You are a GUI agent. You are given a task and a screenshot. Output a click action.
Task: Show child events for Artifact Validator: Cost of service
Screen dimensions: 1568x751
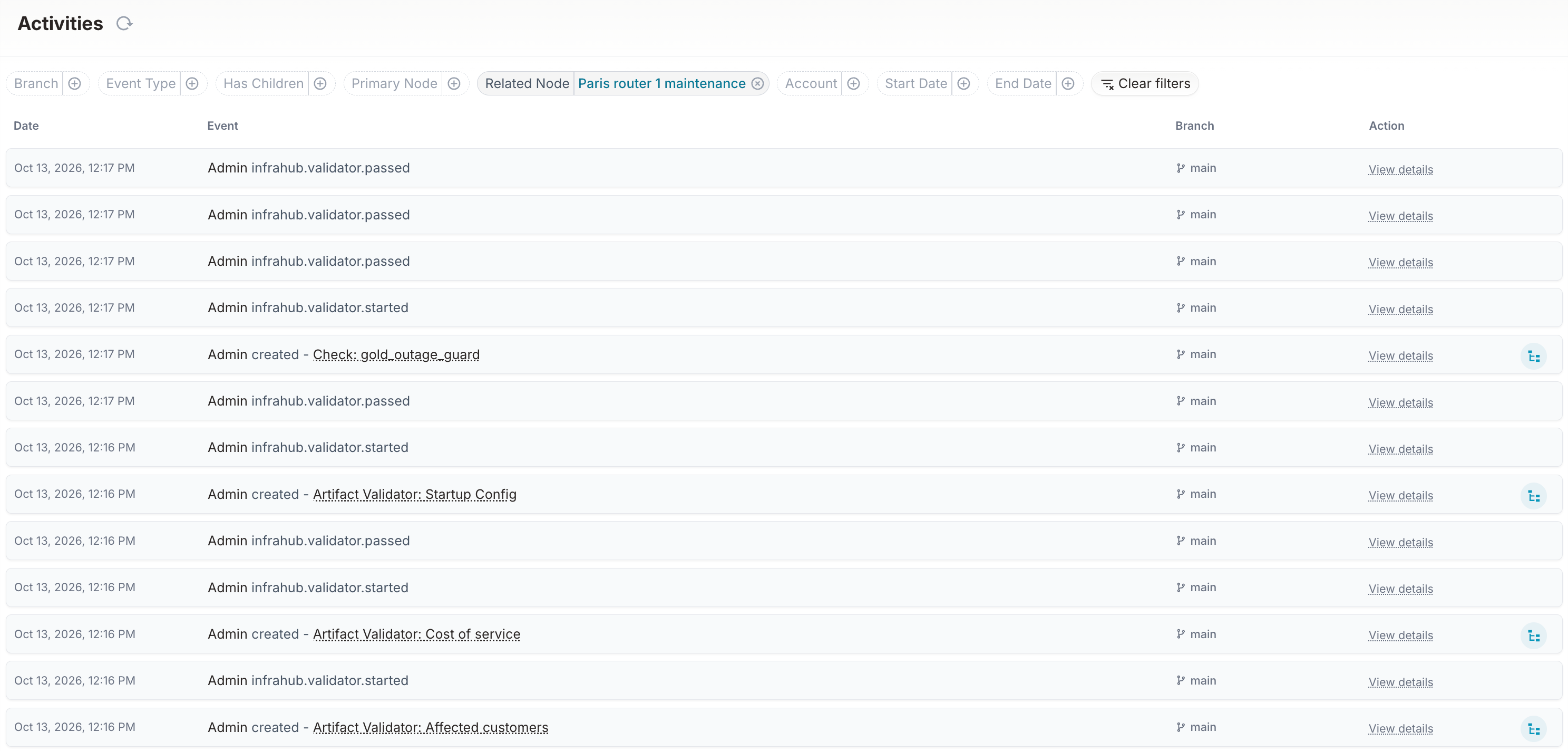[1534, 635]
